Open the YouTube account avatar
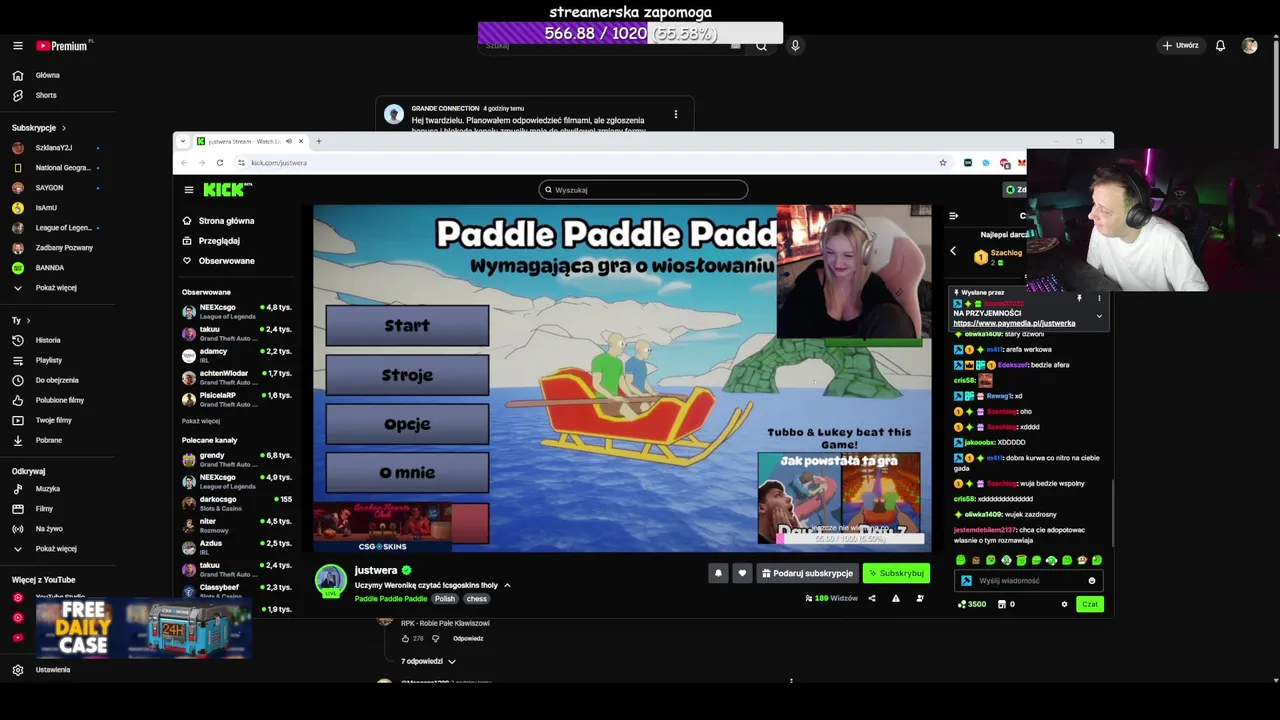 click(x=1249, y=45)
